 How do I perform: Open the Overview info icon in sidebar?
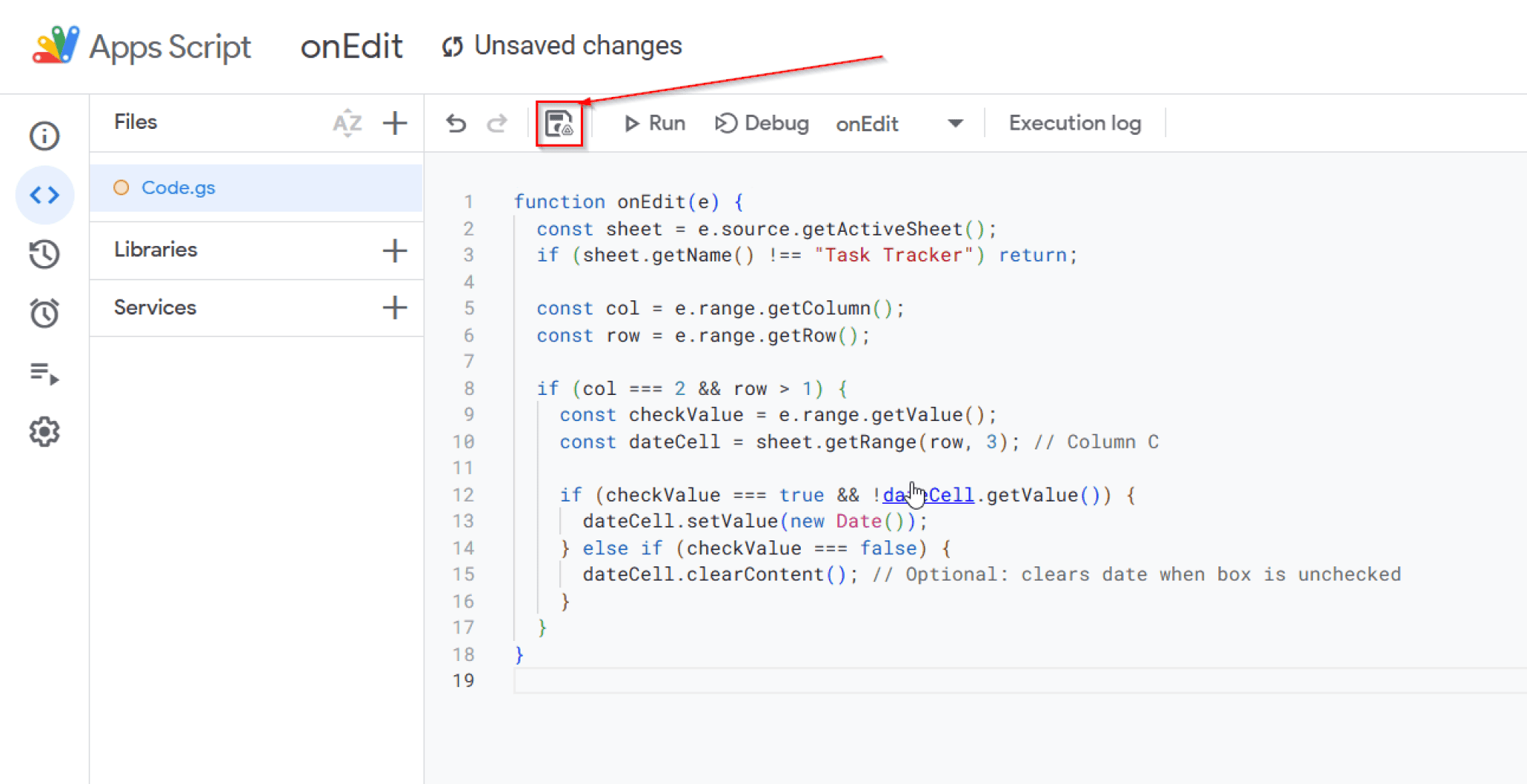44,136
